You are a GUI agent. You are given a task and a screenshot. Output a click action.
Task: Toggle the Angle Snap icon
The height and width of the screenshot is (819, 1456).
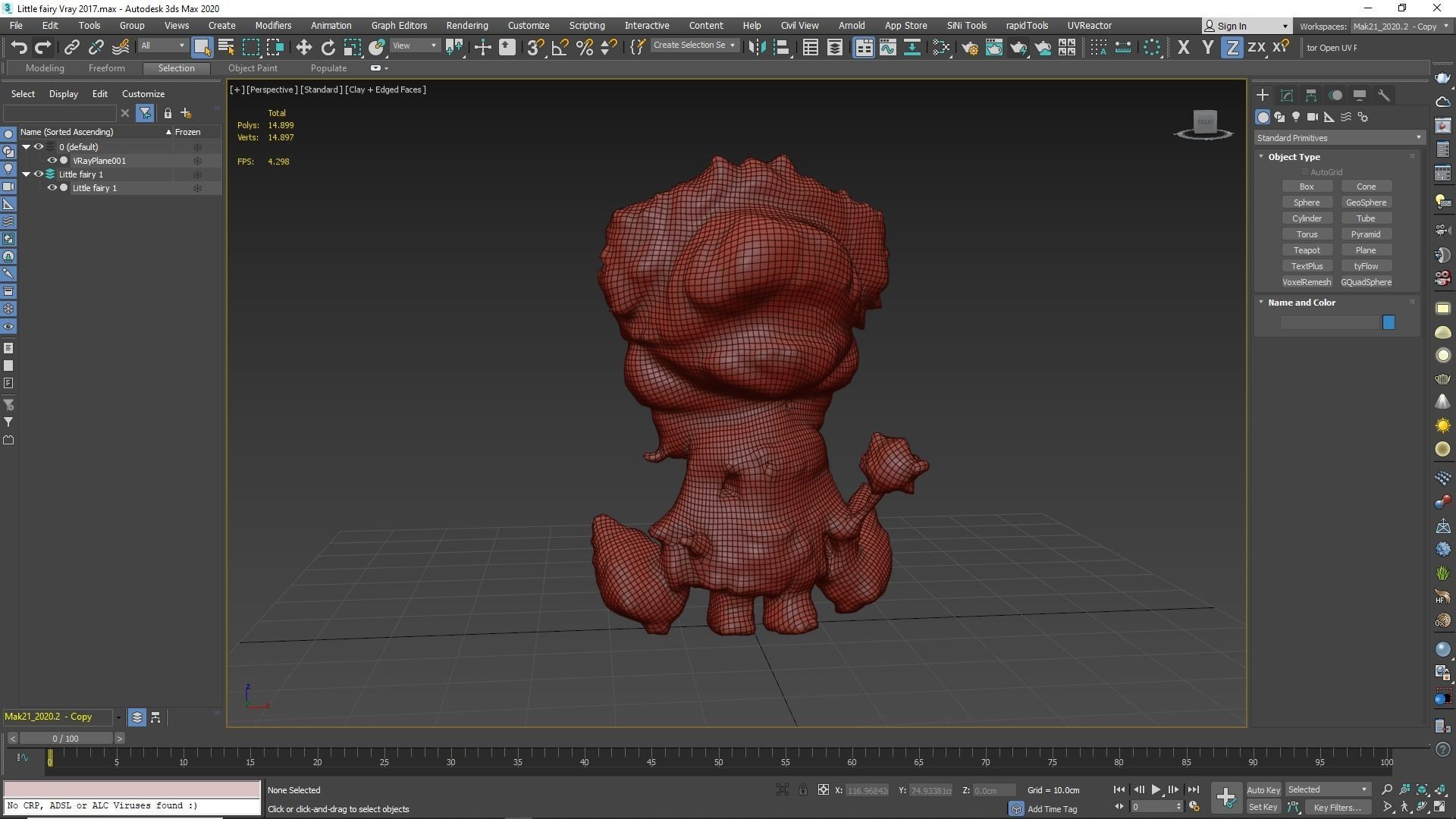pyautogui.click(x=560, y=47)
